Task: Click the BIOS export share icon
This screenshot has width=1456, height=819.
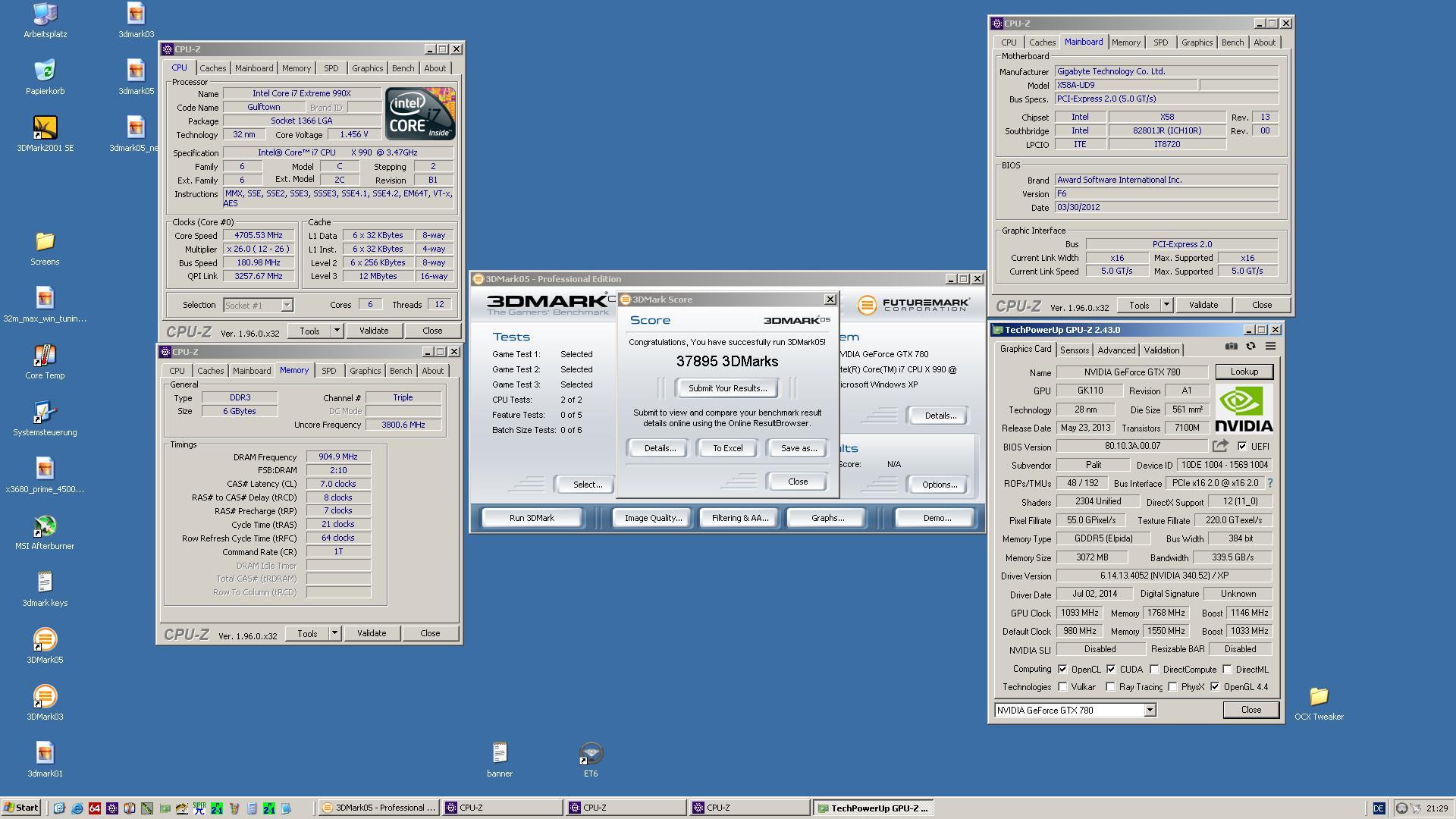Action: (1220, 446)
